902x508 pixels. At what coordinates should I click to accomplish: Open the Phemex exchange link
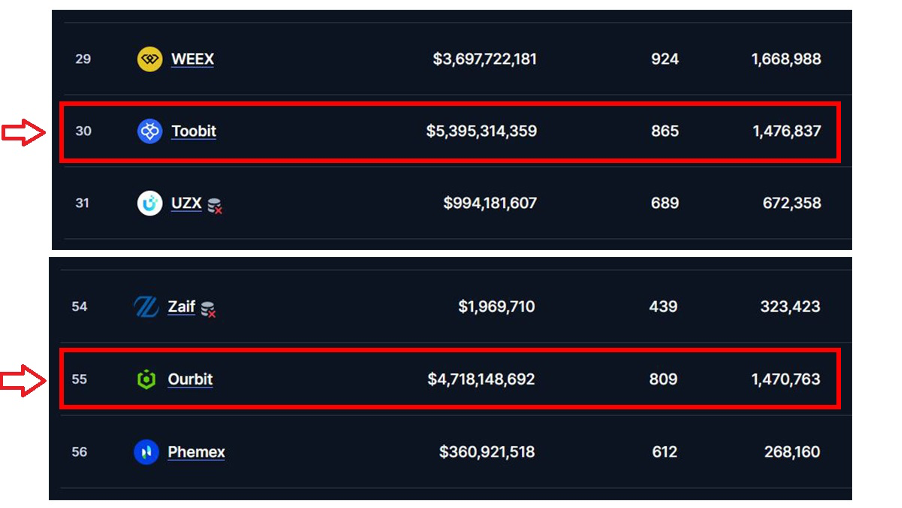pos(196,452)
